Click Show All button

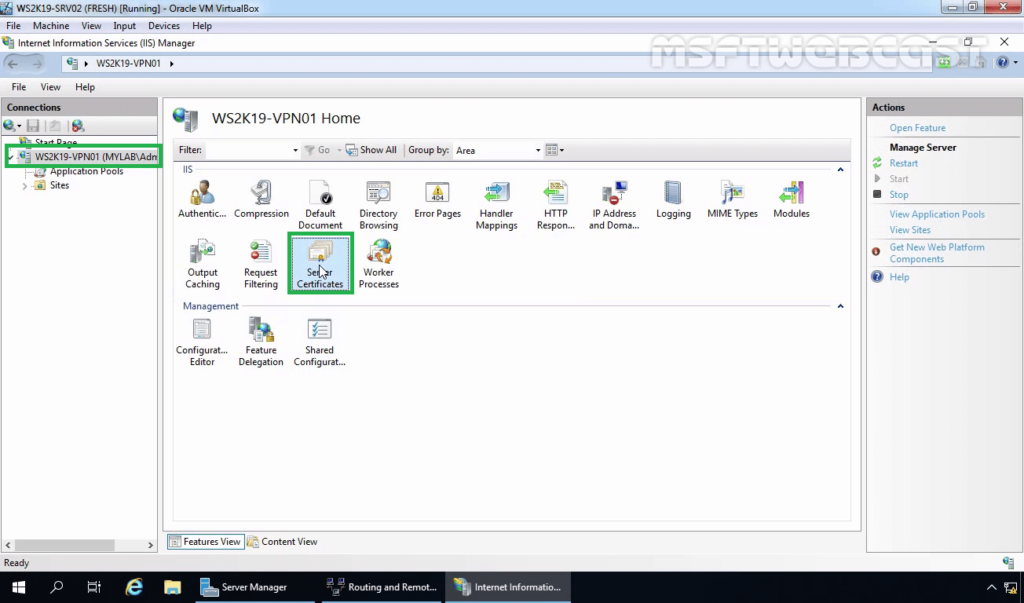pyautogui.click(x=371, y=150)
